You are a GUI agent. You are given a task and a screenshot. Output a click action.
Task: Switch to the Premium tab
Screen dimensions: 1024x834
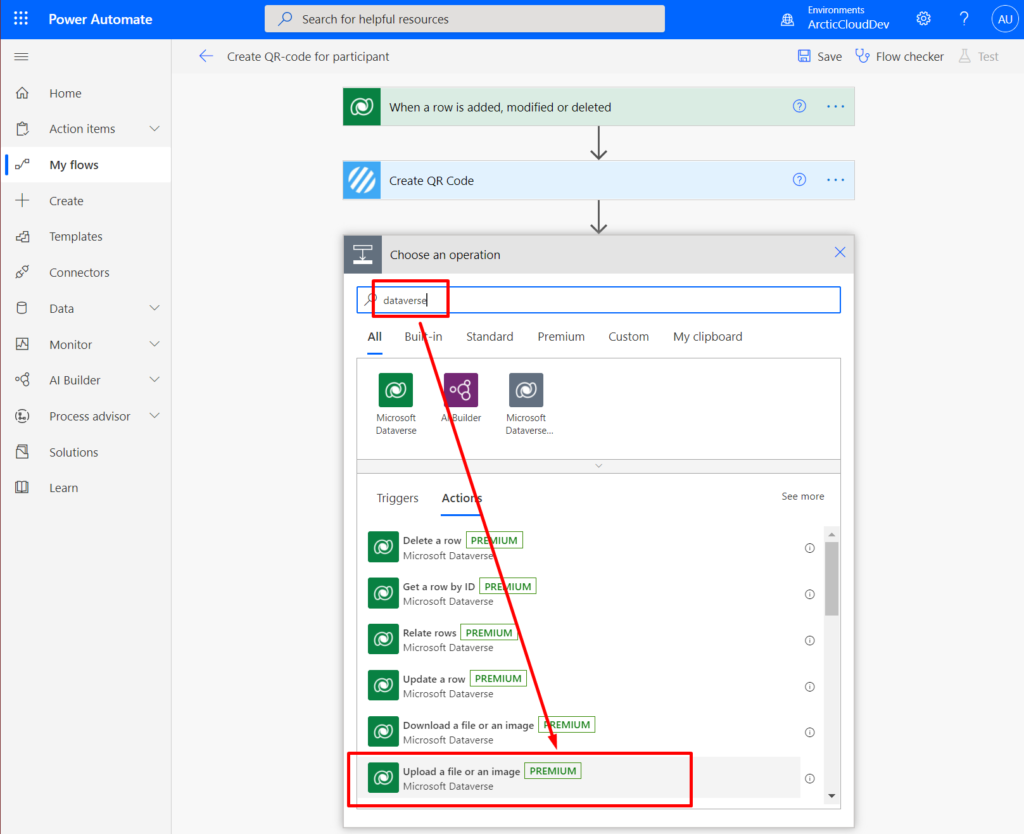[x=561, y=337]
